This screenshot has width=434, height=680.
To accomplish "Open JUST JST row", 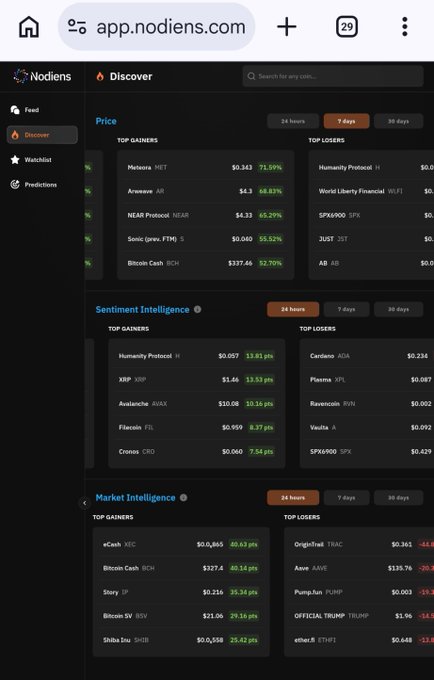I will click(373, 239).
